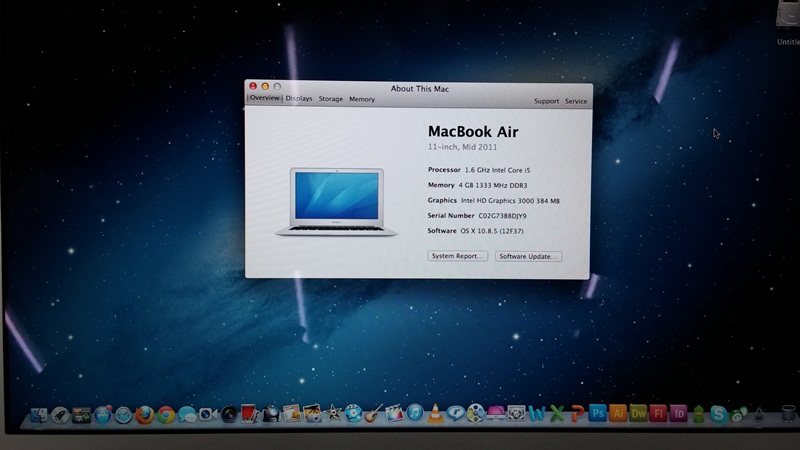Open the Memory tab
The image size is (800, 450).
pyautogui.click(x=362, y=99)
